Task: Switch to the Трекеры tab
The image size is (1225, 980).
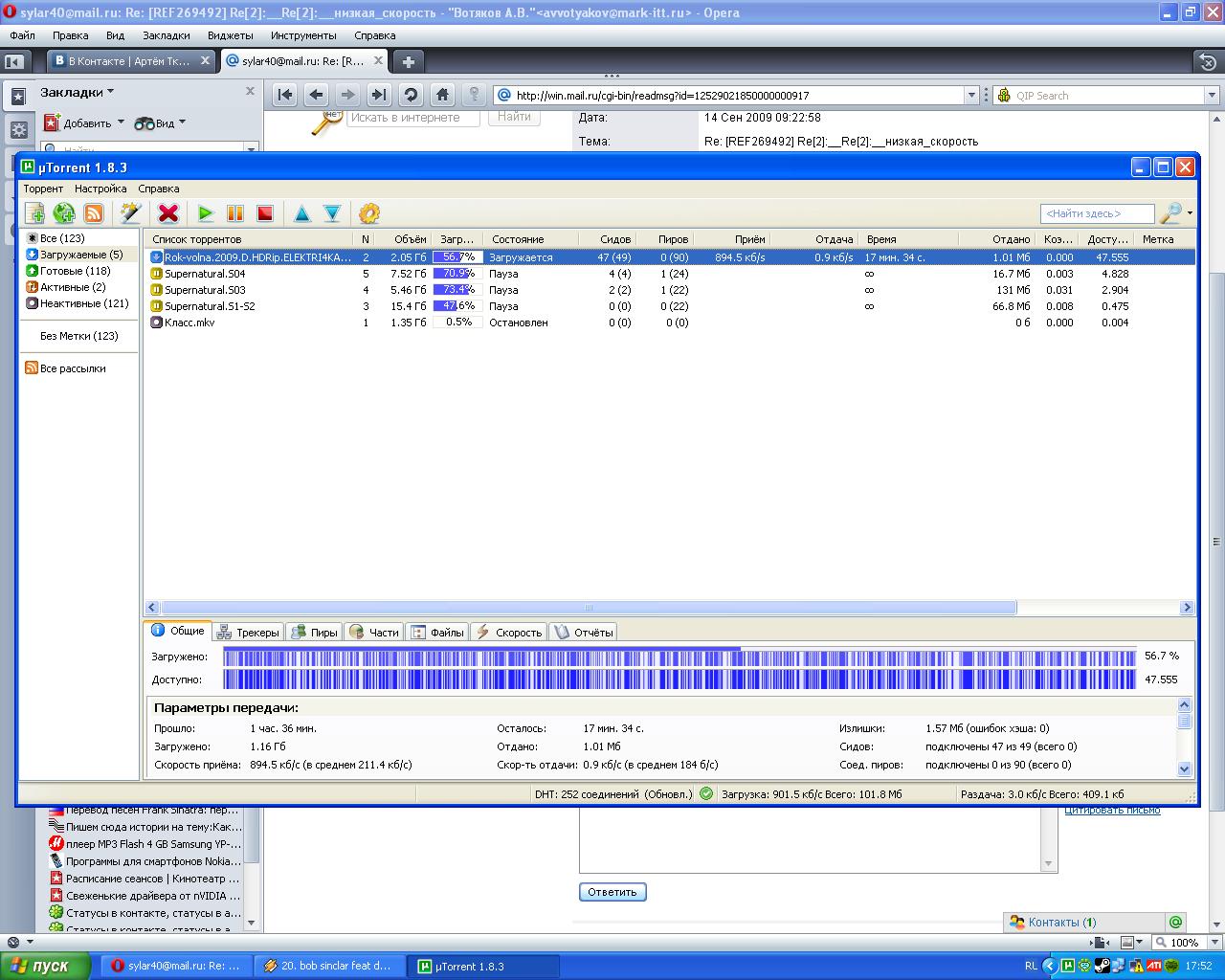Action: click(x=248, y=632)
